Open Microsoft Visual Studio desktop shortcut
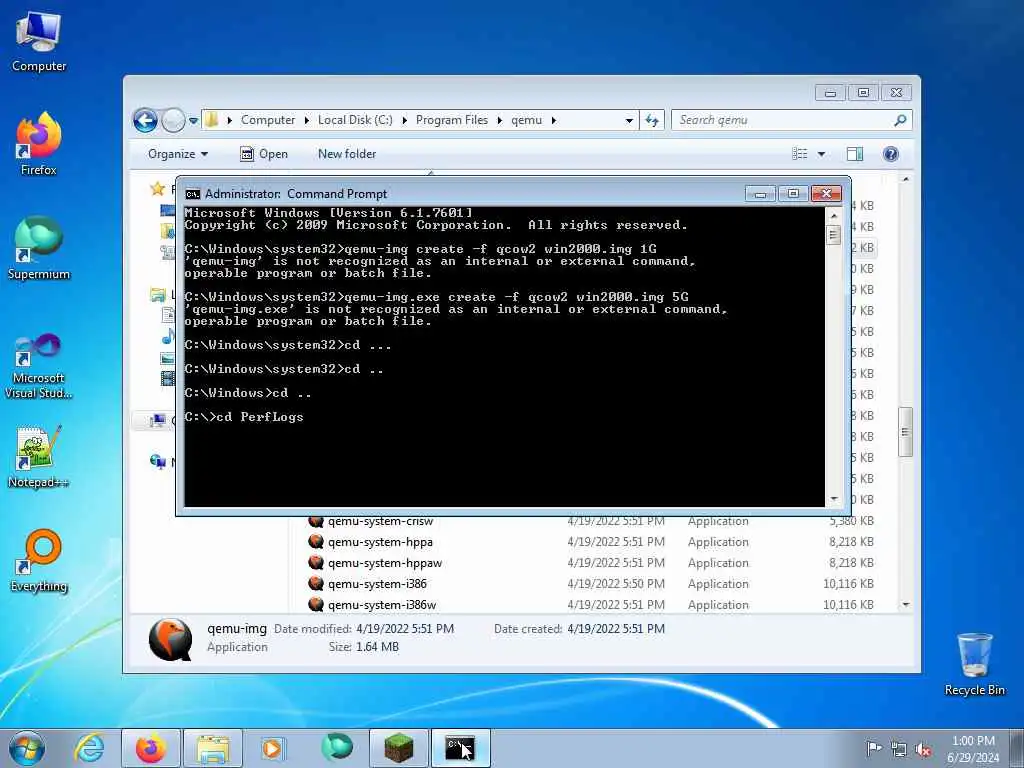This screenshot has height=768, width=1024. pyautogui.click(x=39, y=366)
